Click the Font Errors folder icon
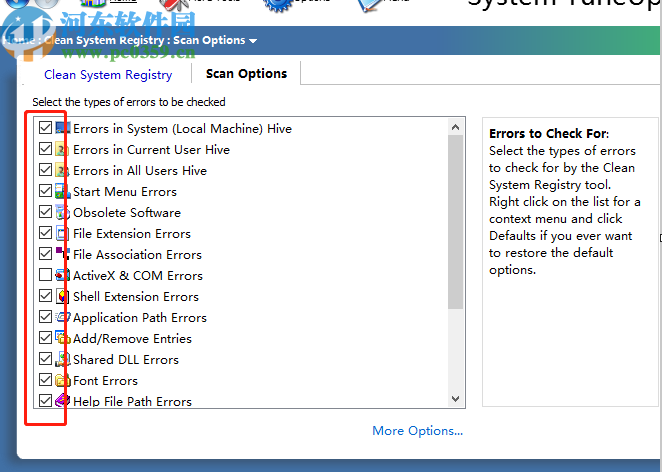This screenshot has width=662, height=472. [x=62, y=380]
